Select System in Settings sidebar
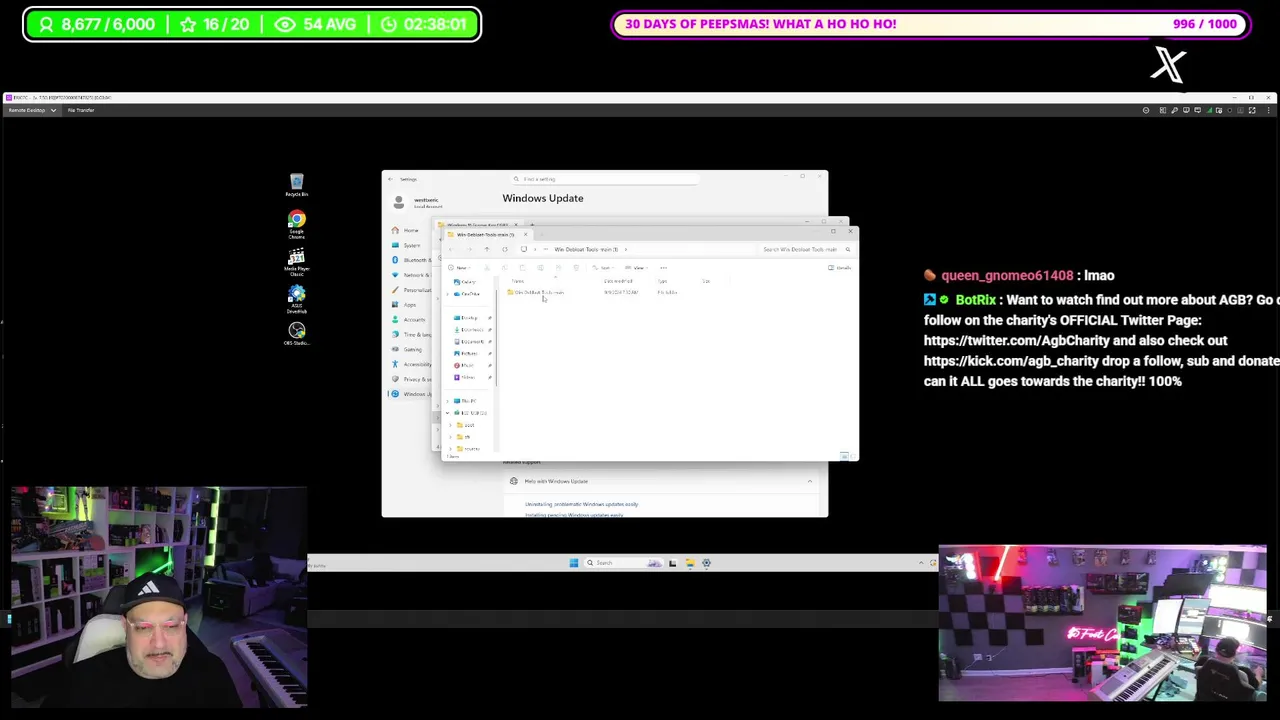 (406, 245)
